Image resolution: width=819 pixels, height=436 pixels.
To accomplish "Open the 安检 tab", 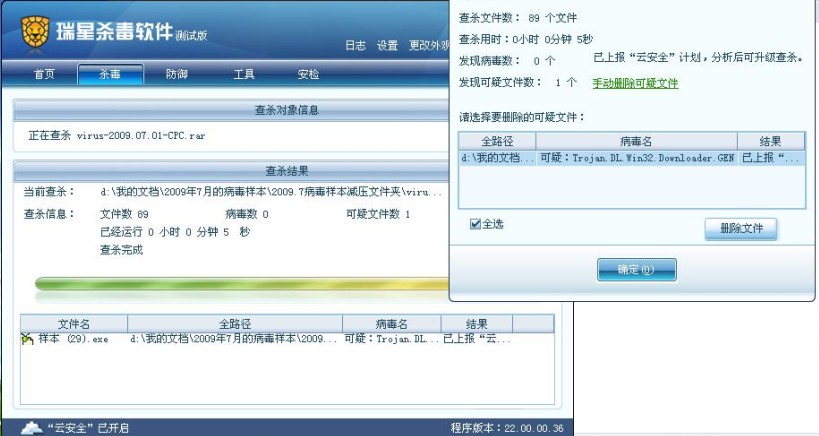I will [x=308, y=74].
